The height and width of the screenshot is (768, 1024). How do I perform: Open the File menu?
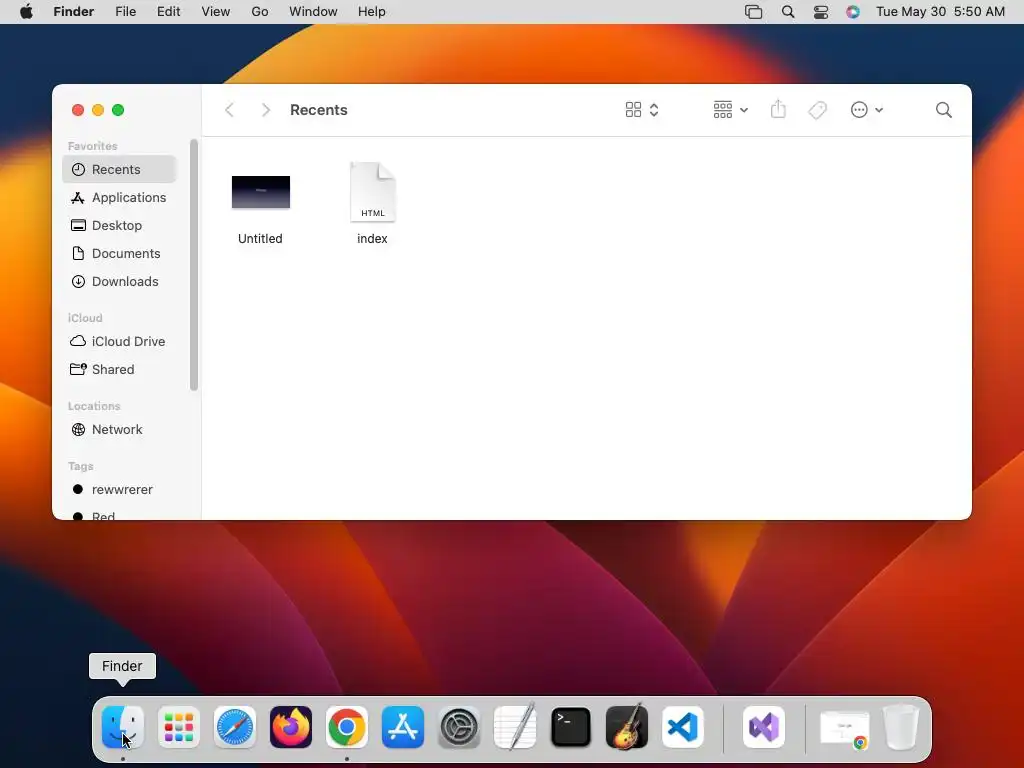125,12
